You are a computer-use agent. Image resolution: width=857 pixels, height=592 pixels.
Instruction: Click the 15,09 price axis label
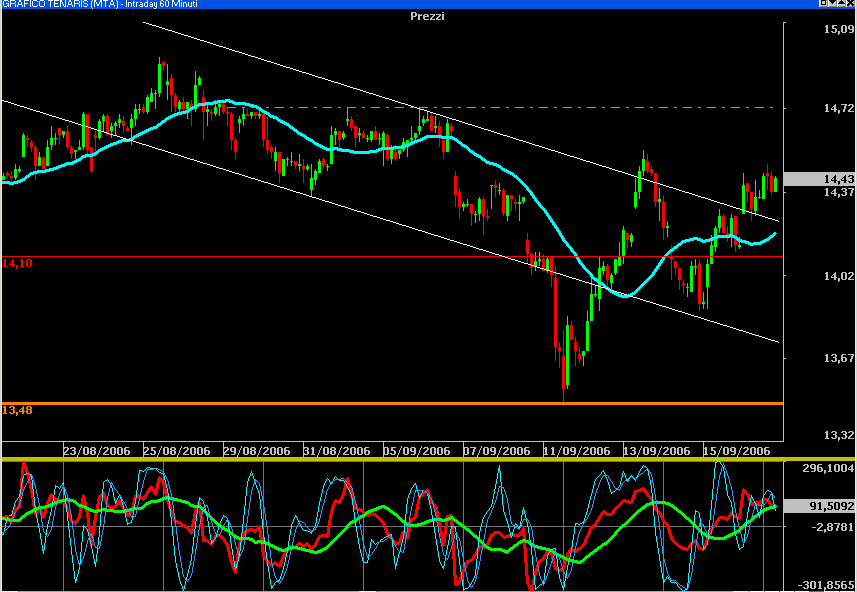tap(839, 29)
